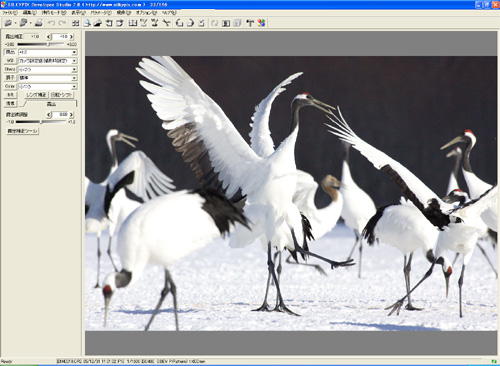
Task: Switch to the レンズ補正 tab
Action: [36, 95]
